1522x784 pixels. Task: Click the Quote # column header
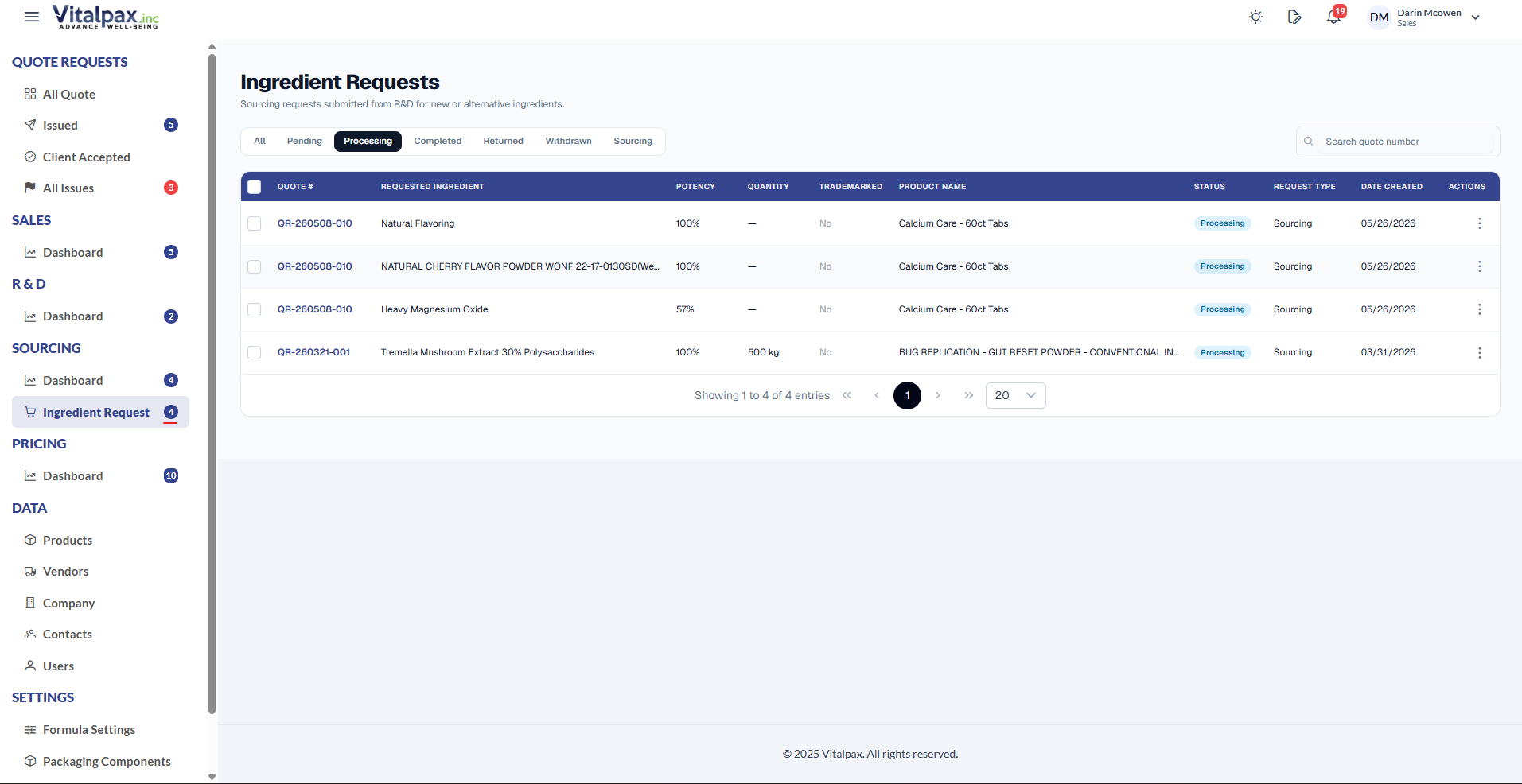295,187
